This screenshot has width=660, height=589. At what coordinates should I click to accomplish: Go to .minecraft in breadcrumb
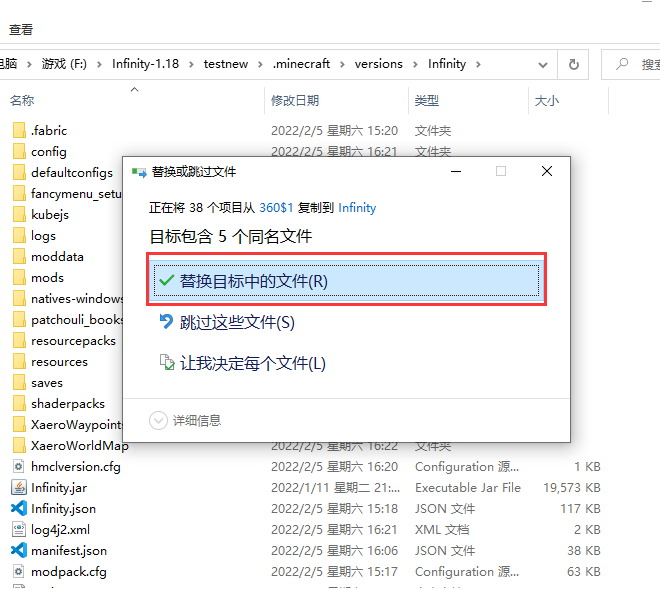[x=301, y=64]
